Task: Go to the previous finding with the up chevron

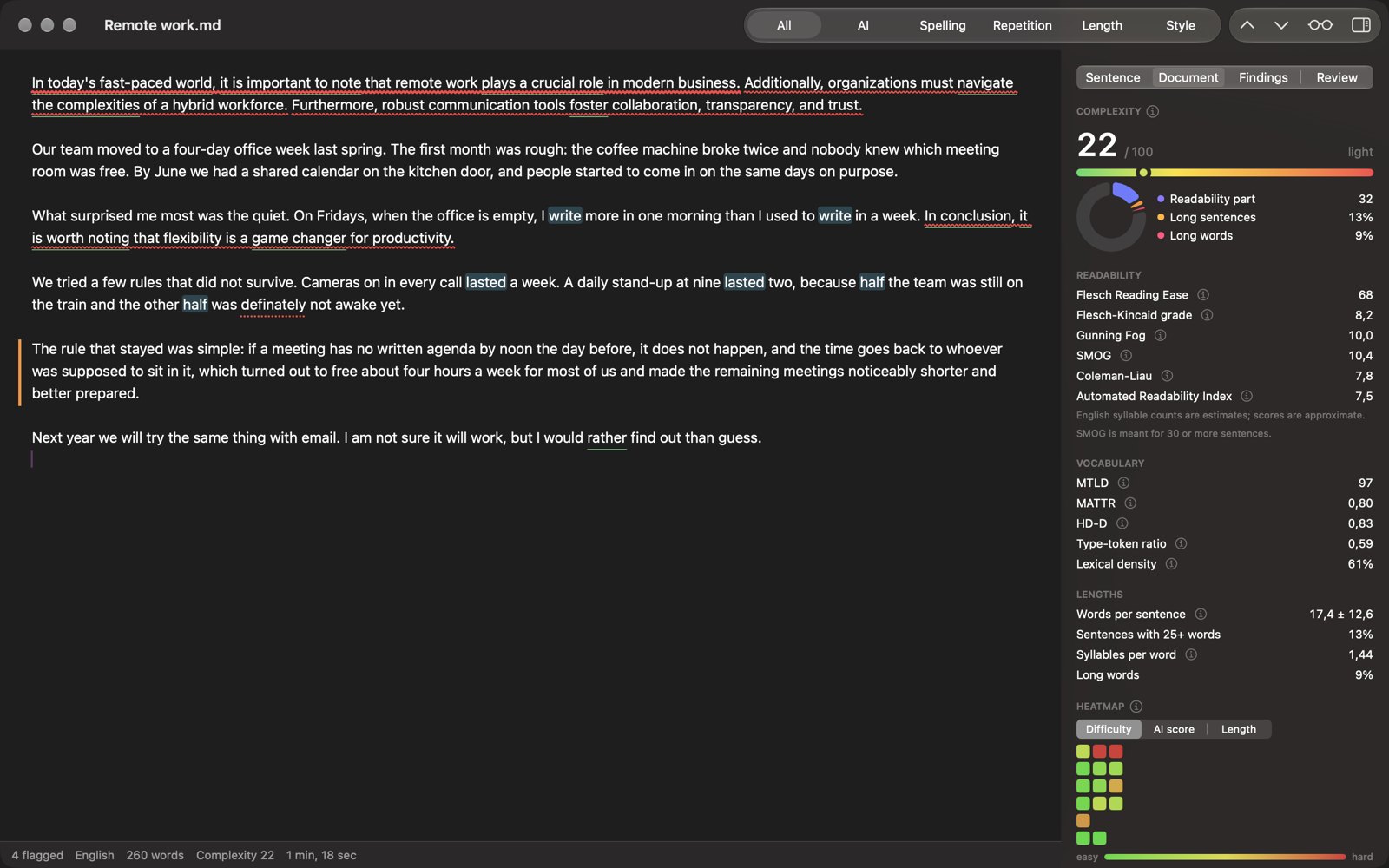Action: point(1247,25)
